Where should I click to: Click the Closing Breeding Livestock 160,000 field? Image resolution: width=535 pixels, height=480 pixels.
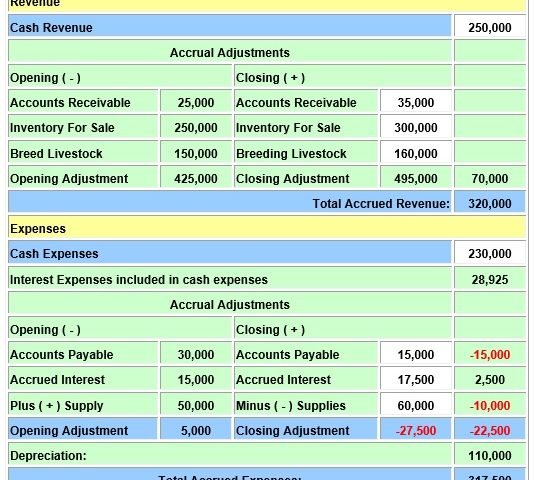pos(416,153)
